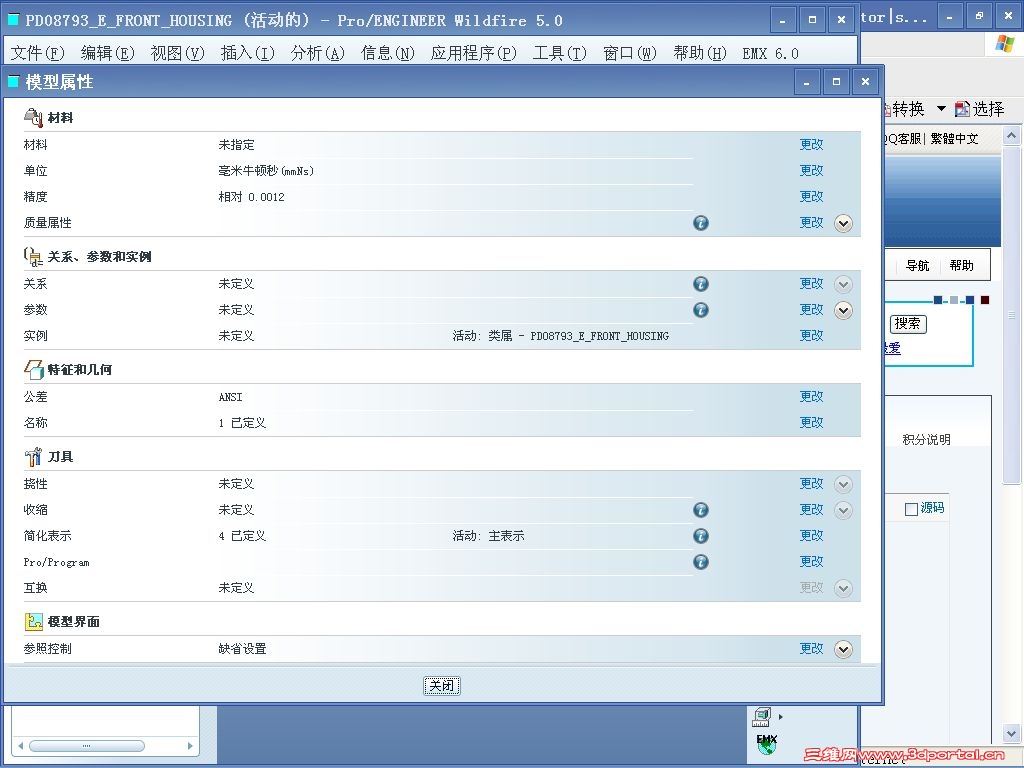This screenshot has height=768, width=1024.
Task: Toggle the 源码 checkbox in background window
Action: point(911,509)
